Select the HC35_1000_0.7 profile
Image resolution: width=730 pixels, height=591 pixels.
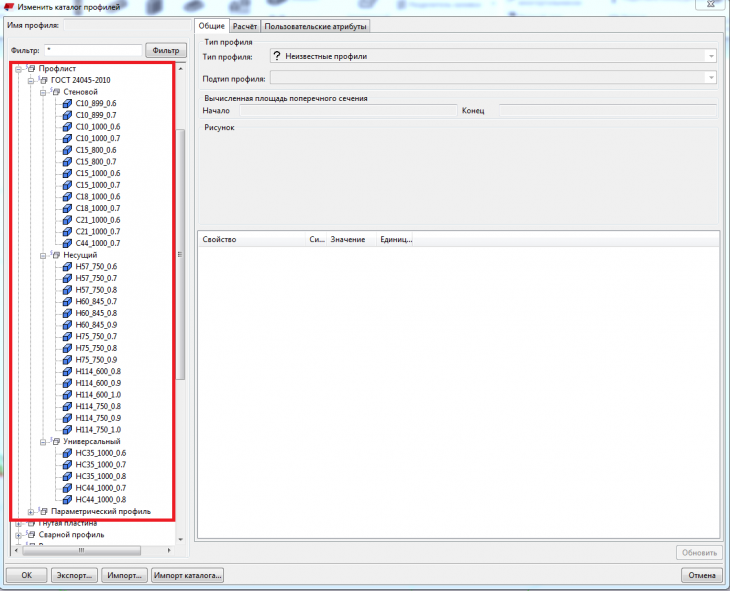pyautogui.click(x=101, y=464)
